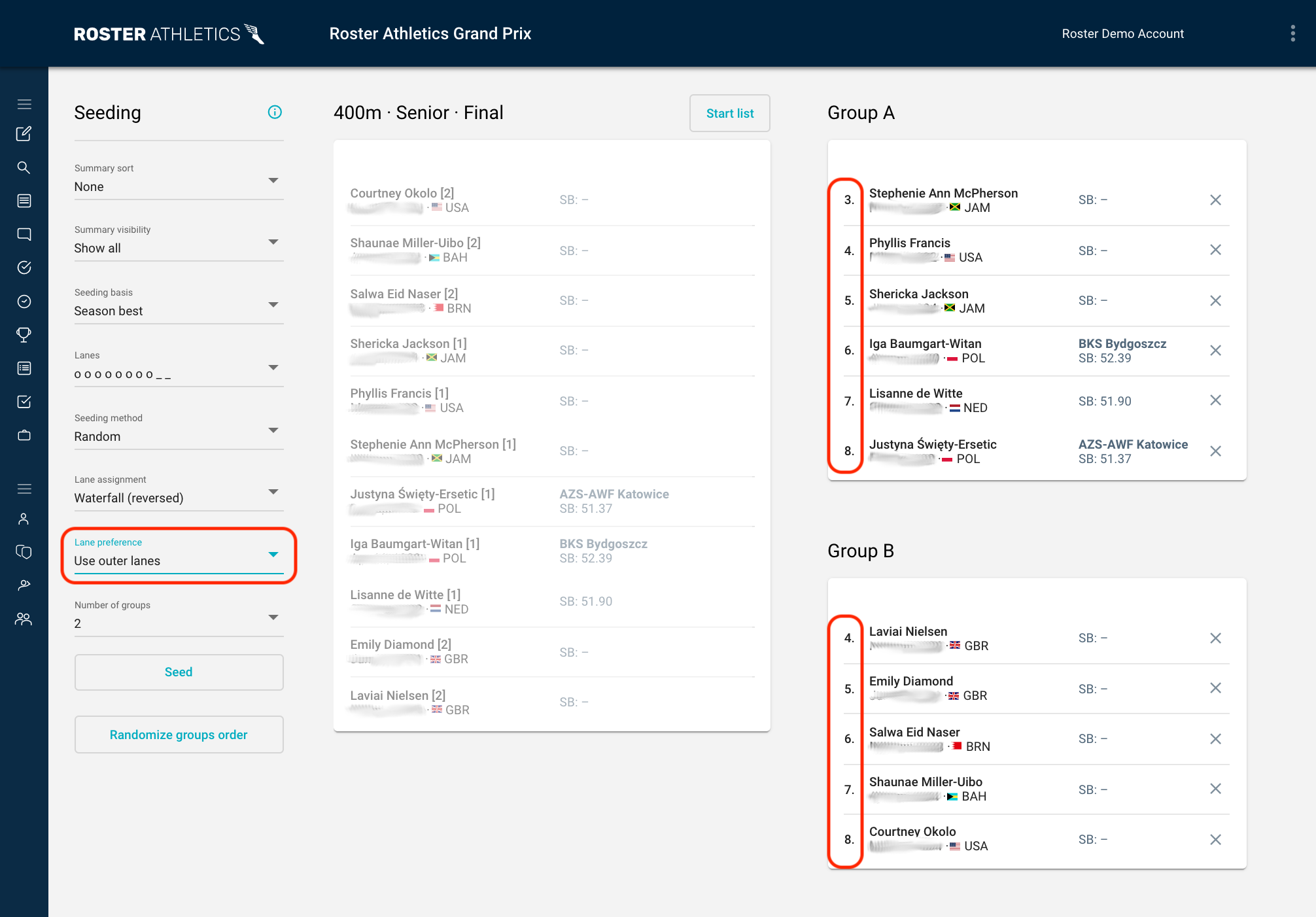The height and width of the screenshot is (917, 1316).
Task: Click the seeding info icon
Action: 275,112
